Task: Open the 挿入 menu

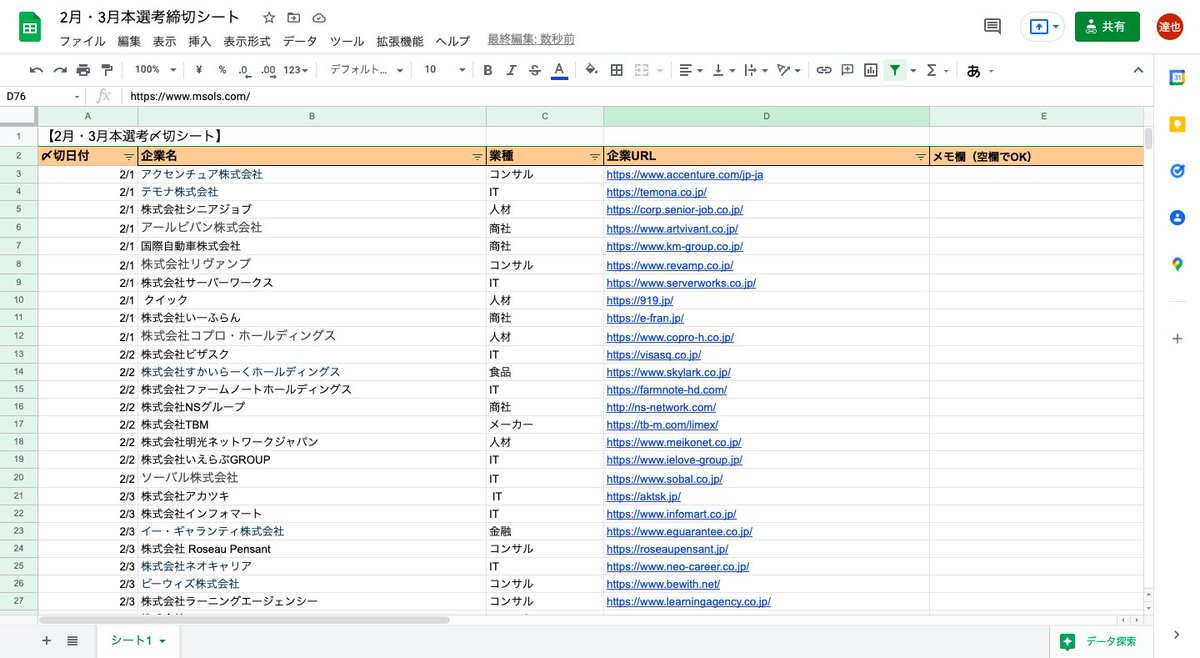Action: click(200, 41)
